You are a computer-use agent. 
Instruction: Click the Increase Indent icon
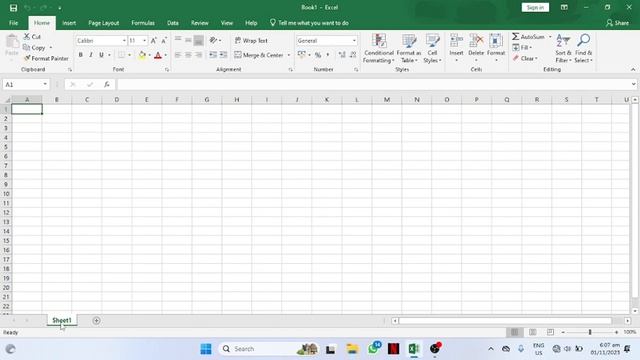[x=223, y=55]
